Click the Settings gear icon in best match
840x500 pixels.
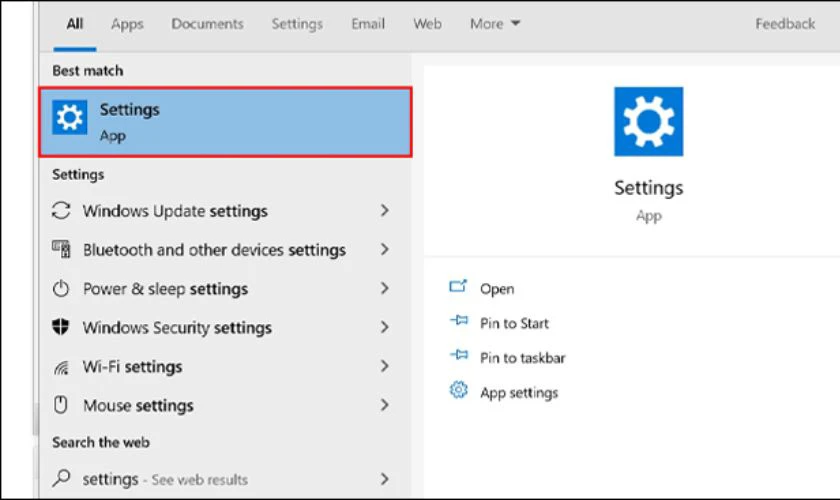click(x=70, y=117)
